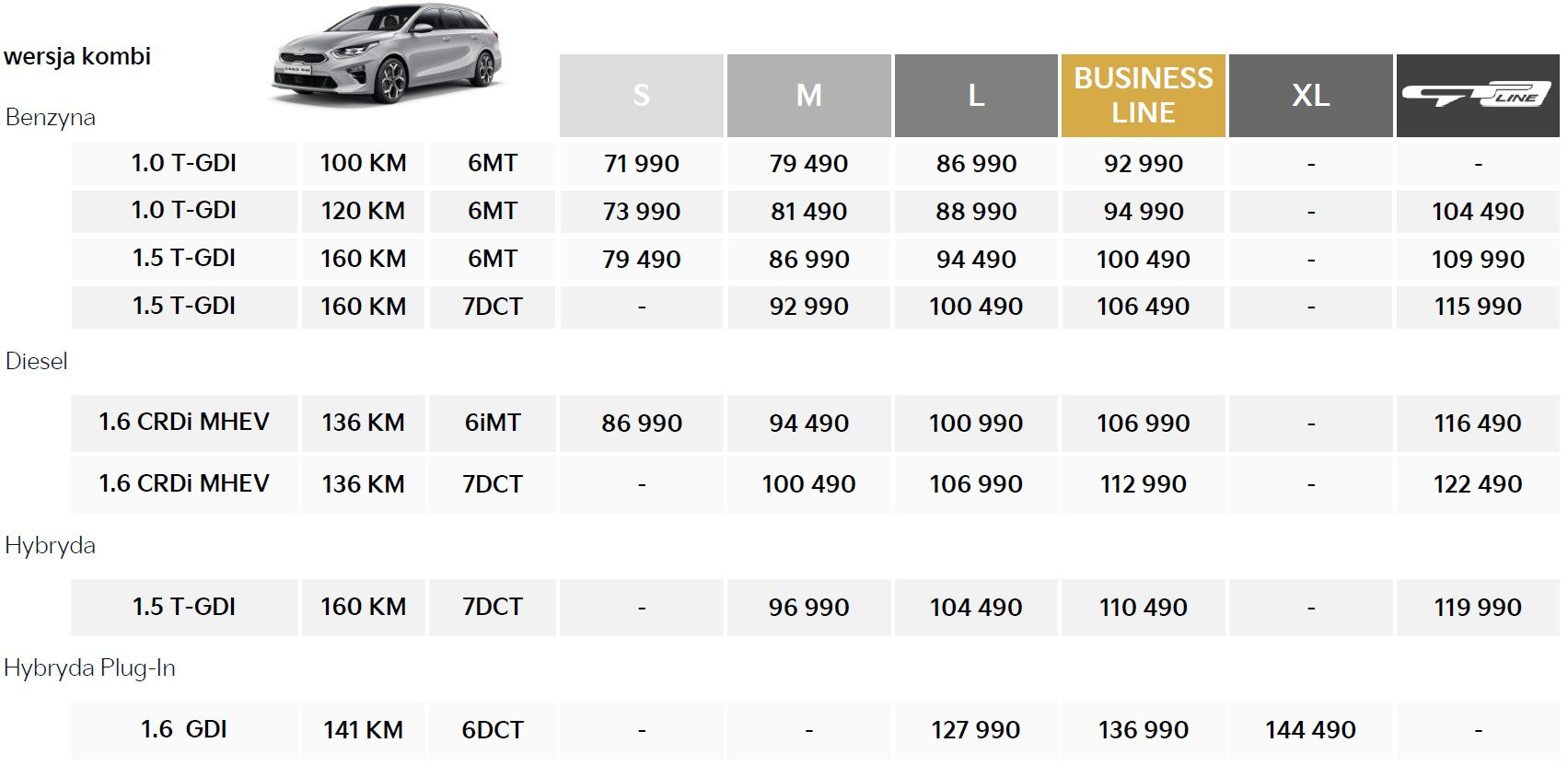Click the Diesel section label
The height and width of the screenshot is (766, 1568).
[37, 361]
